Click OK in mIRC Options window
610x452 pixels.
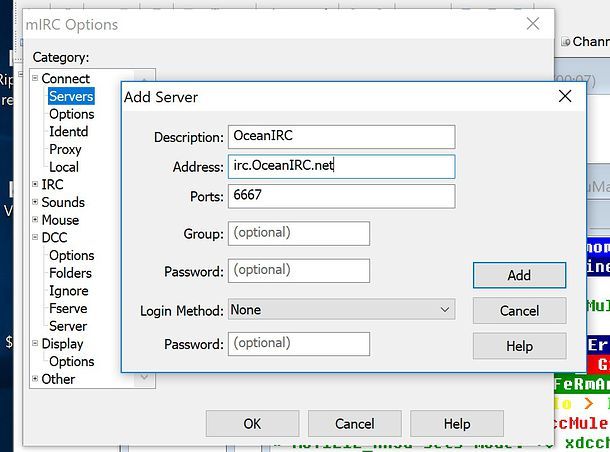click(x=252, y=423)
